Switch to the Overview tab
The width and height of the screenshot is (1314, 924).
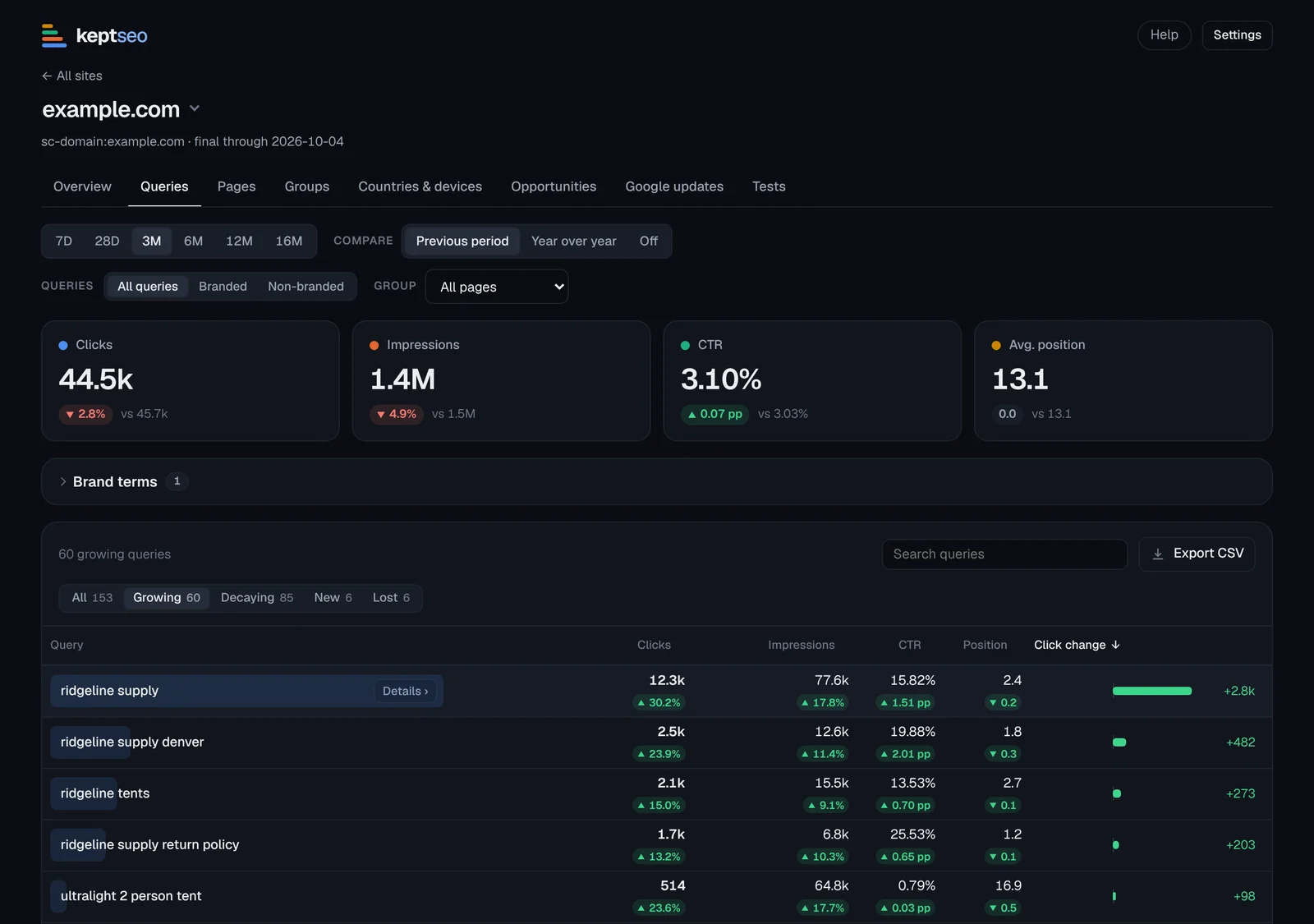point(82,186)
